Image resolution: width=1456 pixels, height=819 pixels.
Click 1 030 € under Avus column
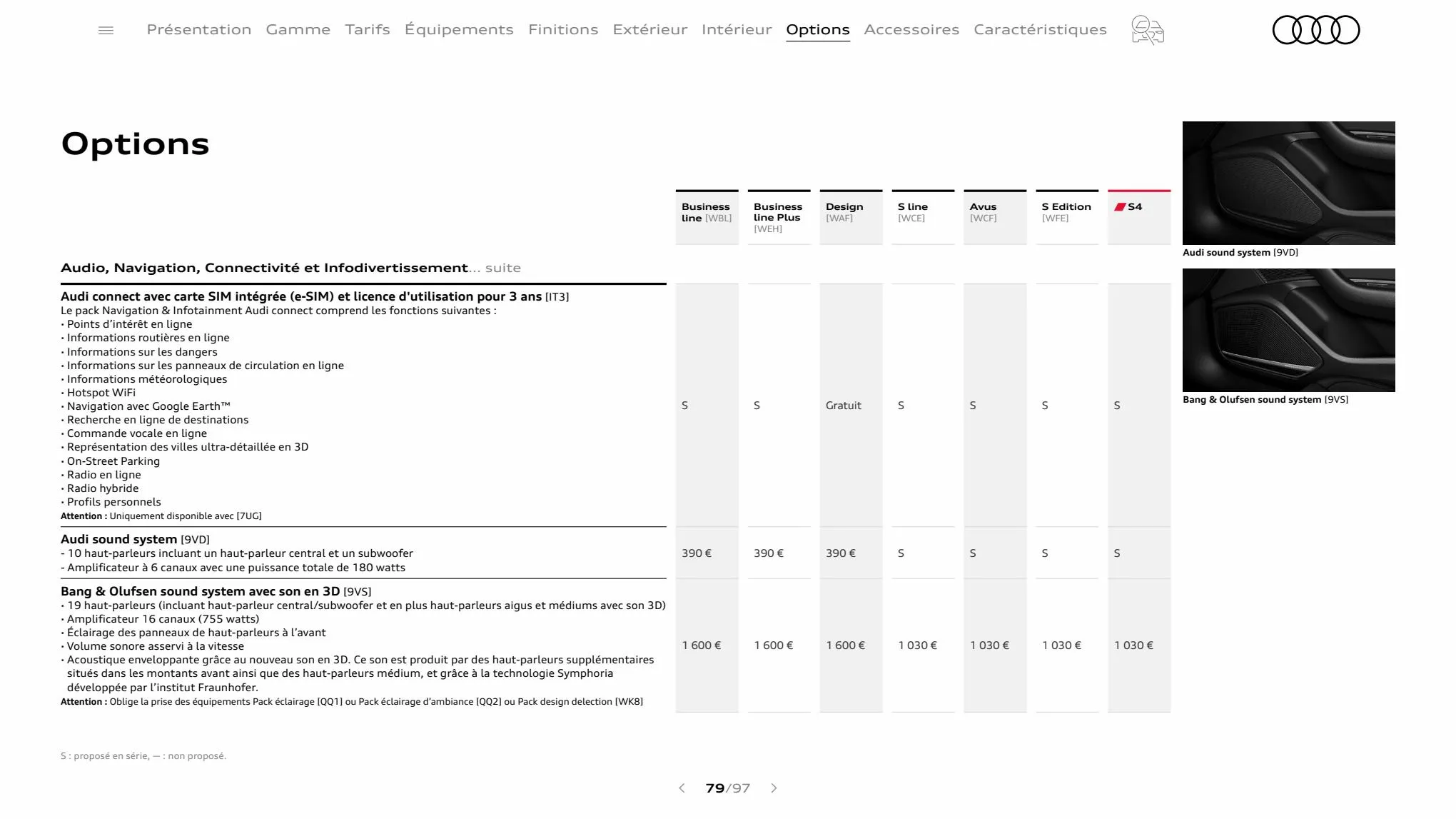pos(990,645)
